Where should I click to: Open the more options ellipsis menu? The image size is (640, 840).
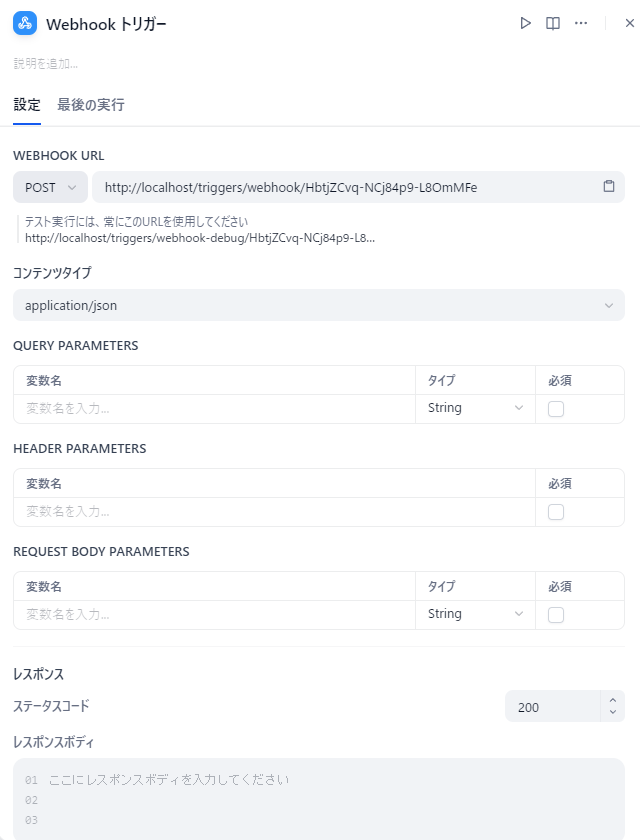point(581,23)
